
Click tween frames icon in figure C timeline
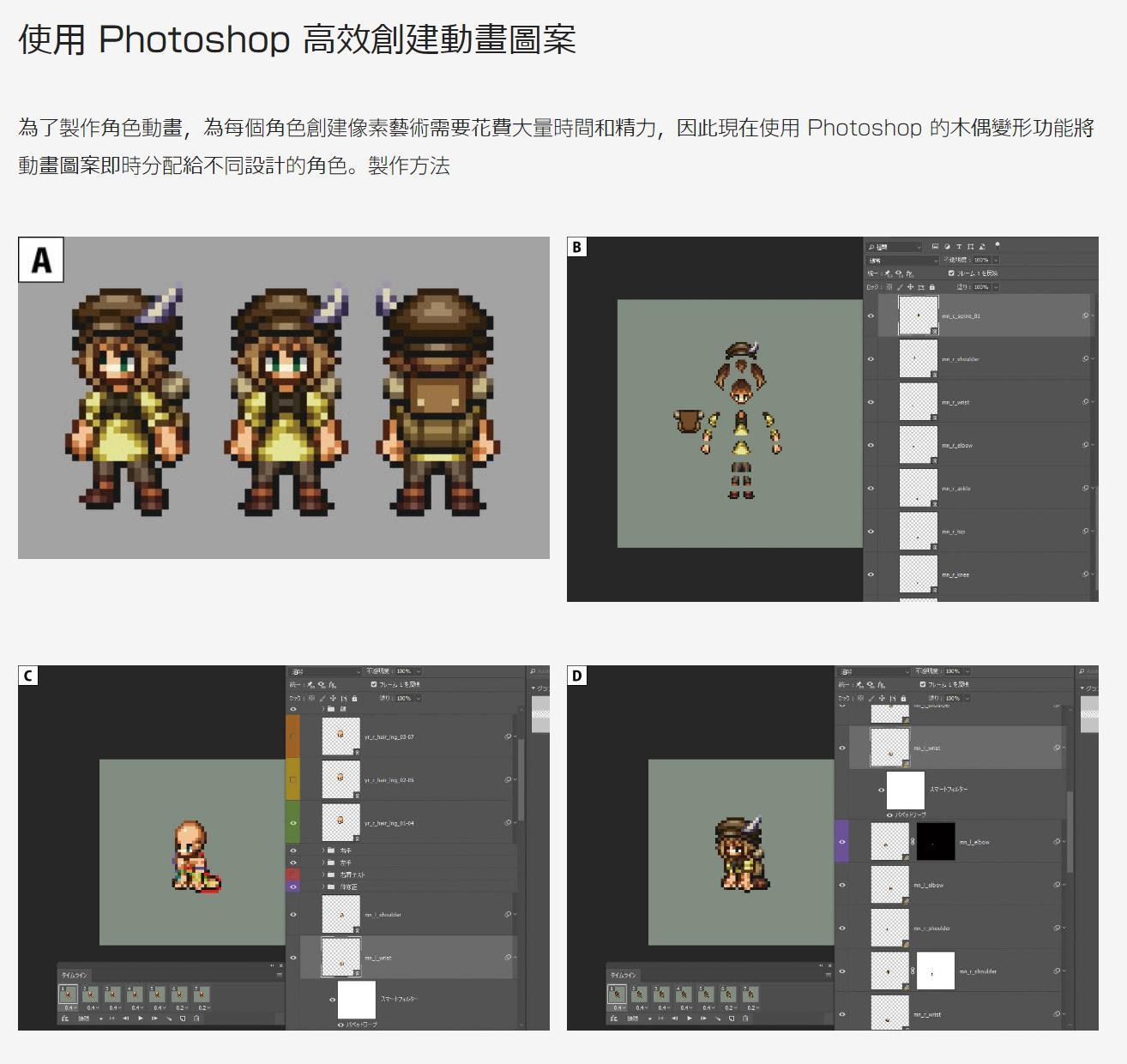169,1019
